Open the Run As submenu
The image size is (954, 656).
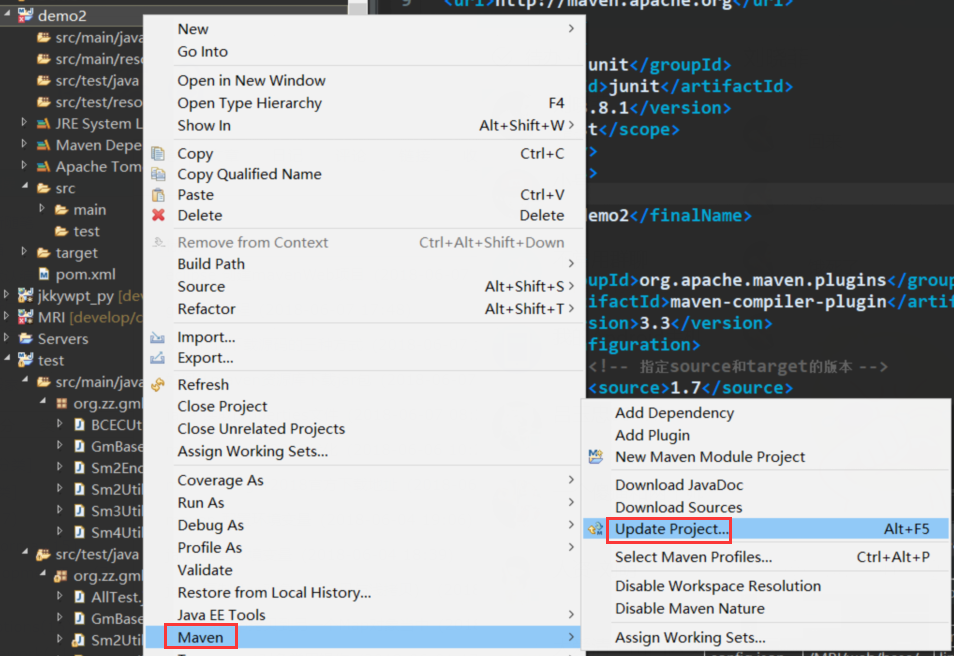coord(201,502)
